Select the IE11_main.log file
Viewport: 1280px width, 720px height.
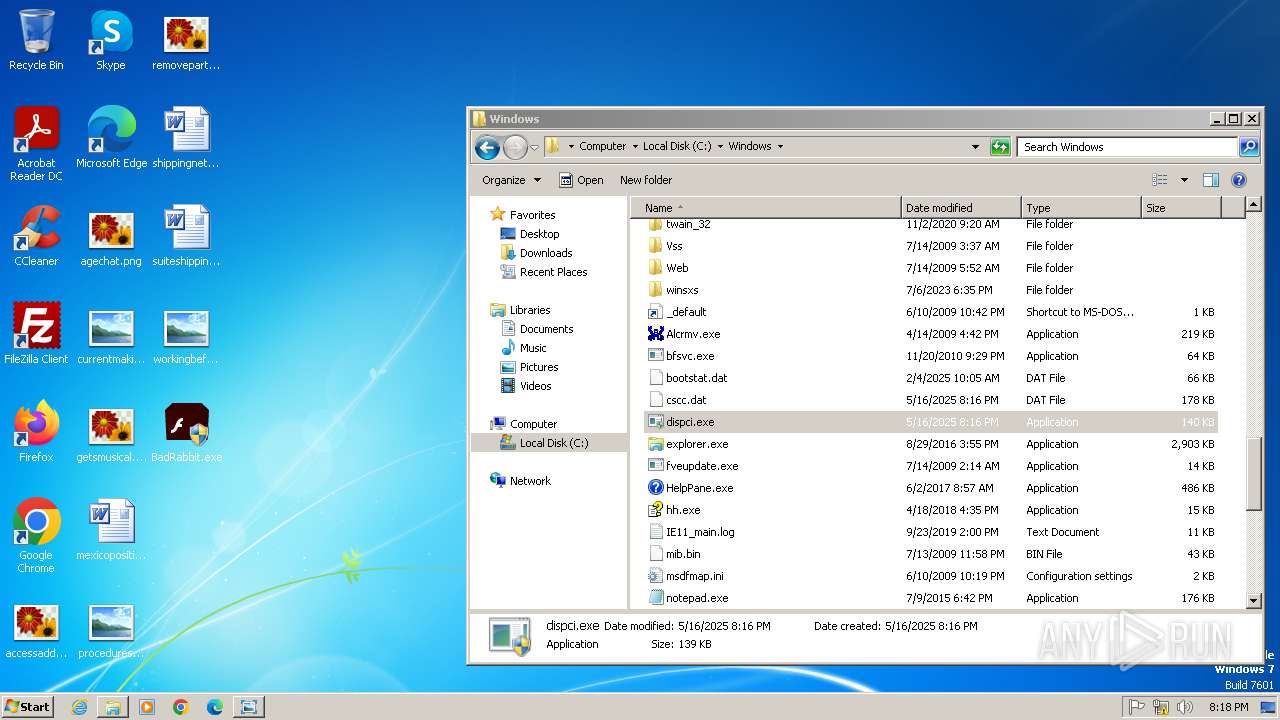931,532
